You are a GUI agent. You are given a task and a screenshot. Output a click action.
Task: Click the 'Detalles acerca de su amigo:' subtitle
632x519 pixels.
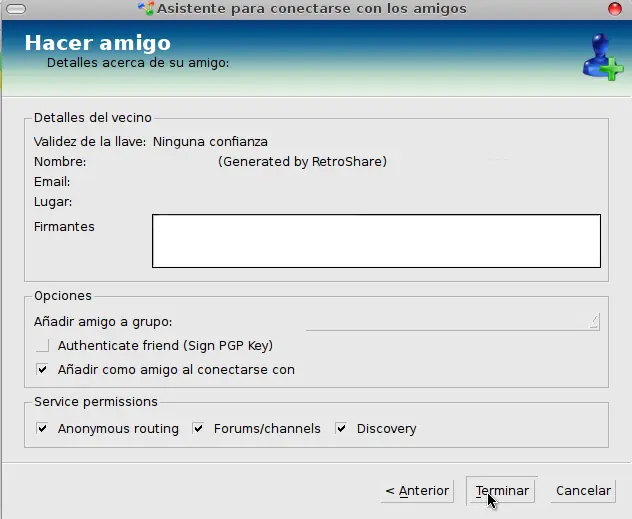138,63
